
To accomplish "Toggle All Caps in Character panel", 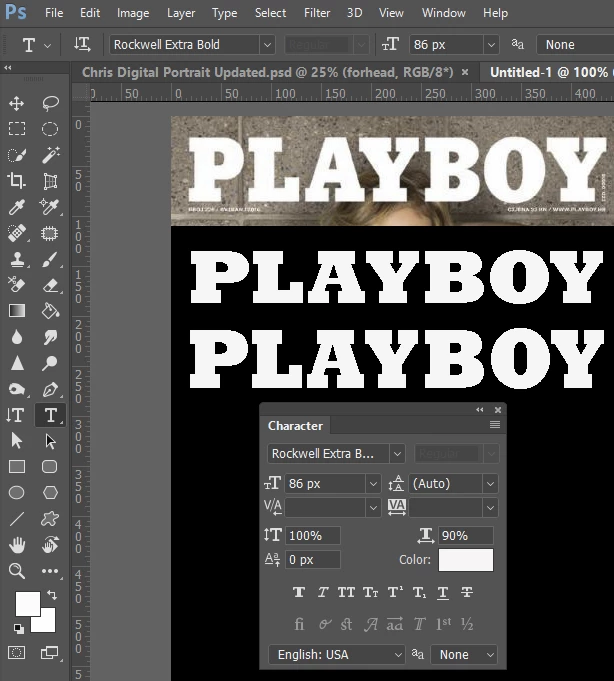I will [x=346, y=592].
